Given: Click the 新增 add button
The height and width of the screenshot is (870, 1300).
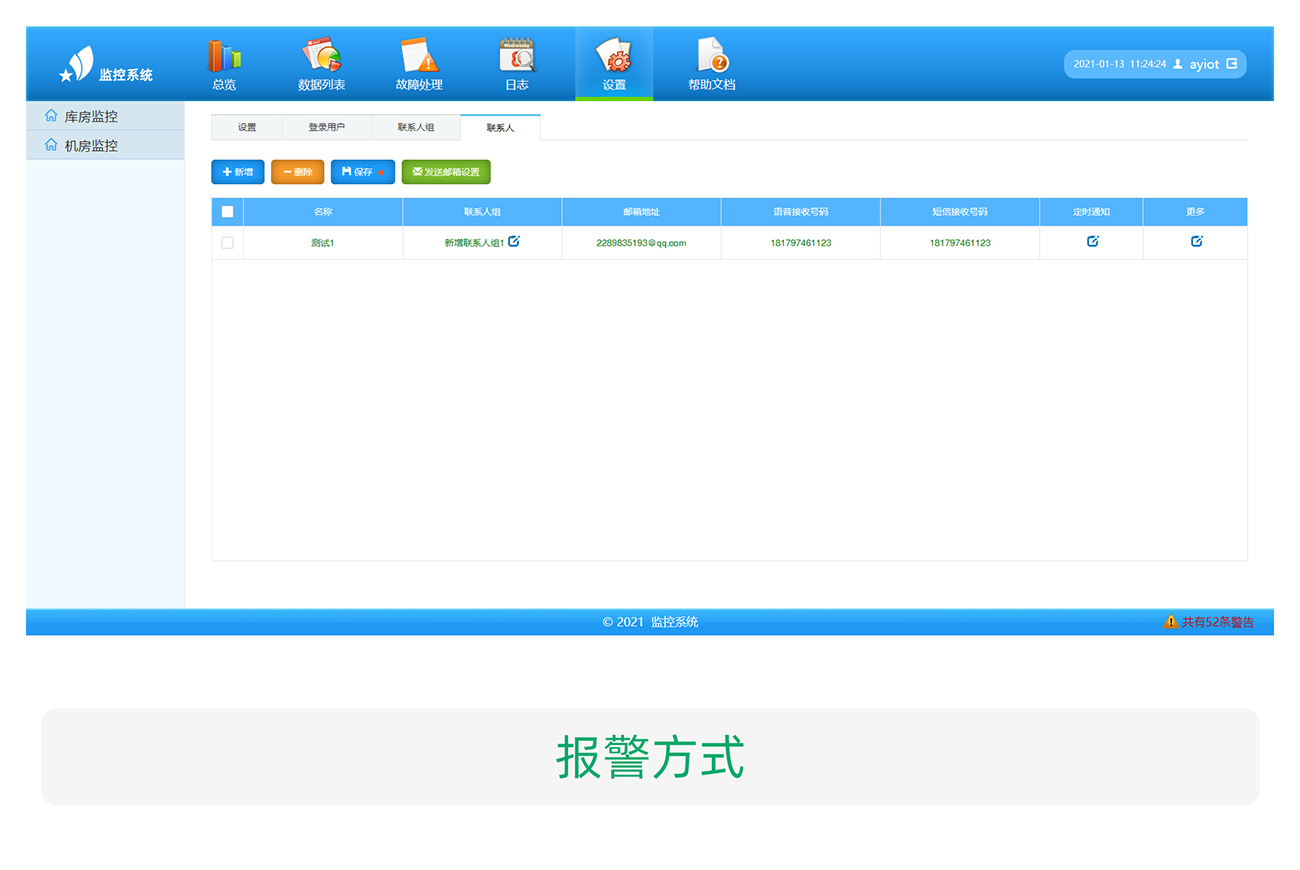Looking at the screenshot, I should (238, 172).
